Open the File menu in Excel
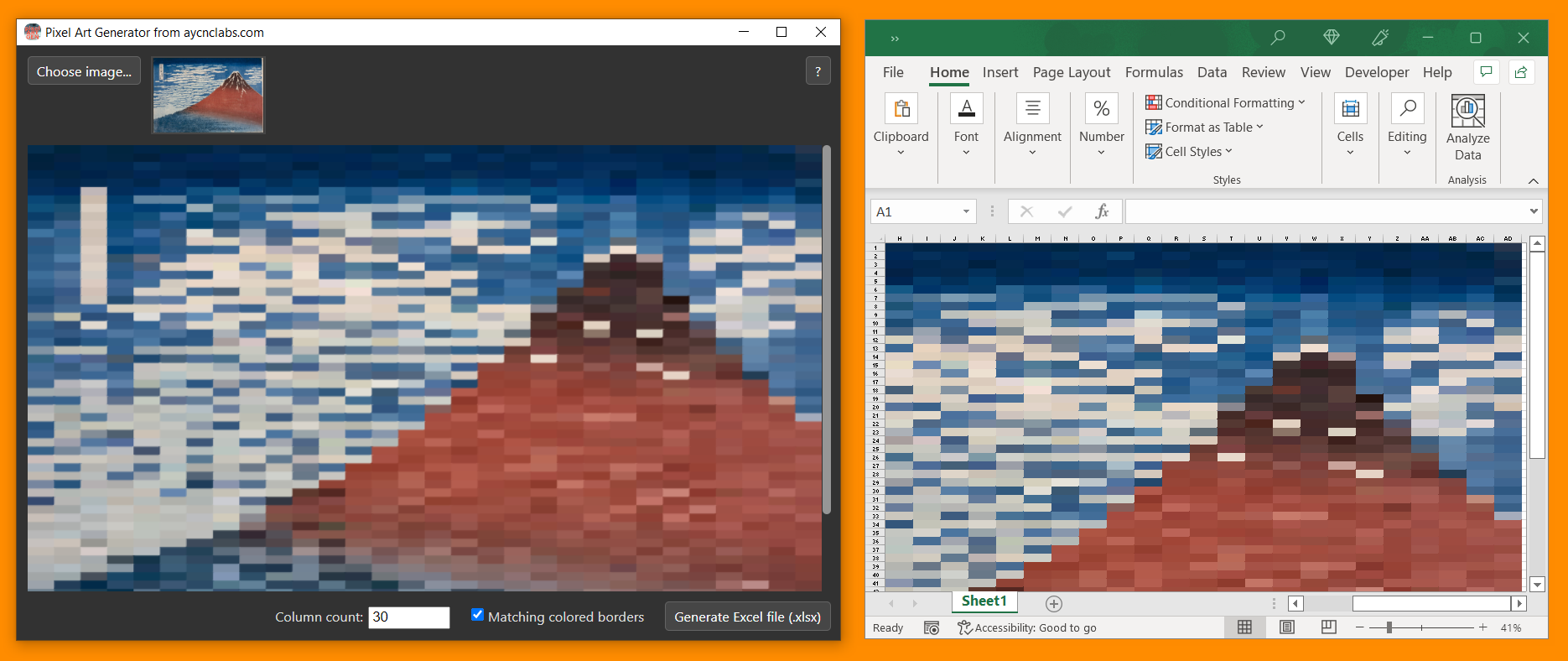This screenshot has height=661, width=1568. pos(893,72)
